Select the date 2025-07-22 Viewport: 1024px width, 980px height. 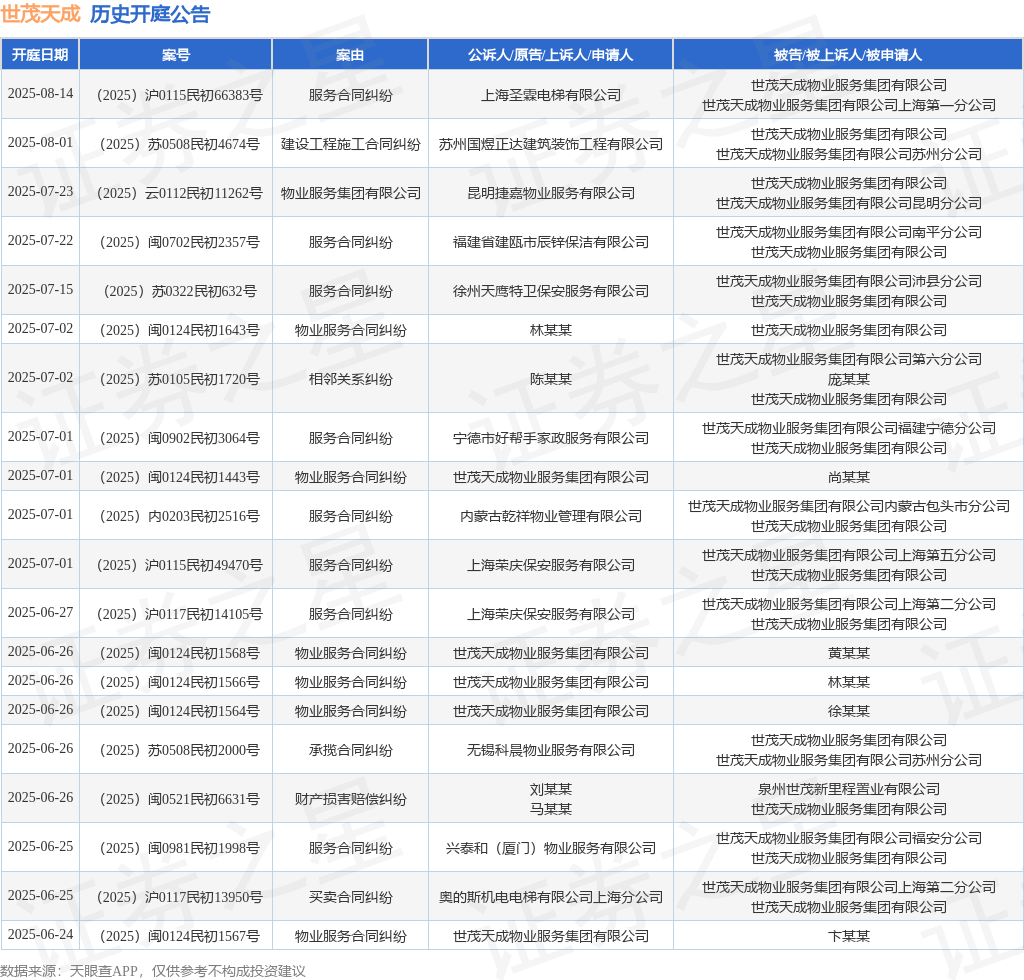(x=40, y=240)
